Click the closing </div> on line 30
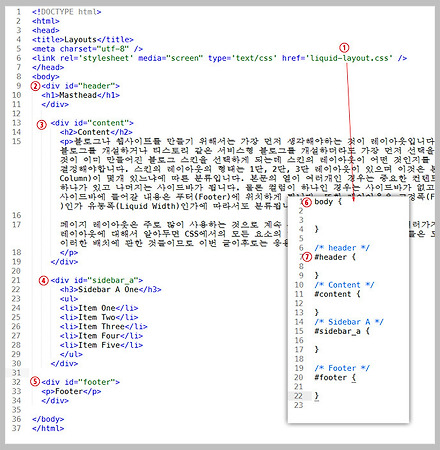Image resolution: width=440 pixels, height=450 pixels. pyautogui.click(x=64, y=363)
